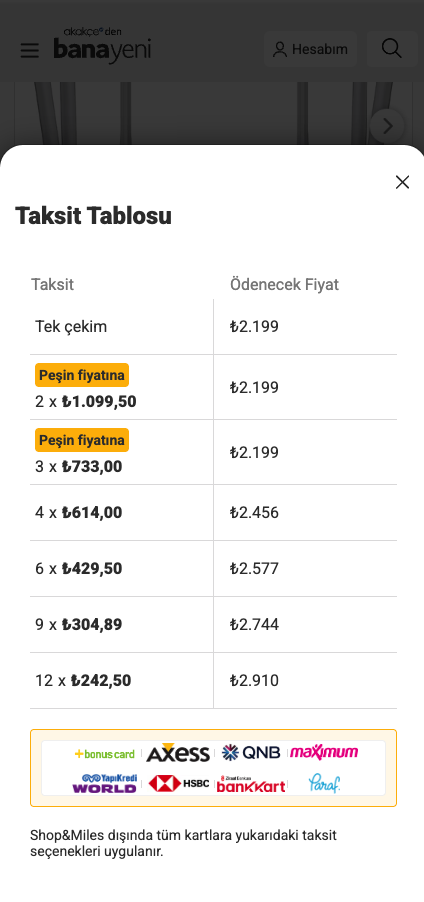The width and height of the screenshot is (424, 902).
Task: Click the Peşin fiyatına badge for 3 installments
Action: pos(82,440)
